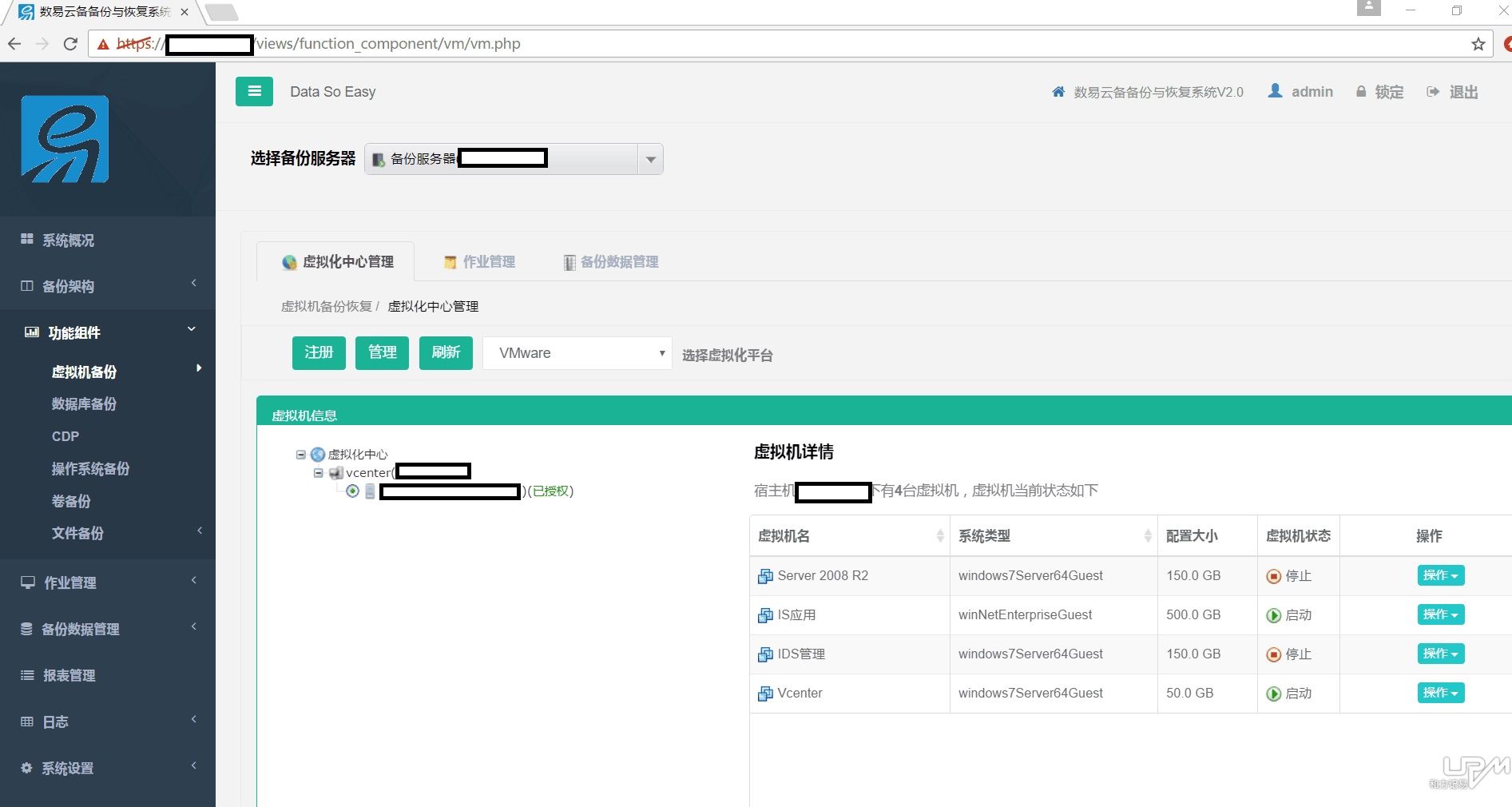Sort by 虚拟机名 column

849,535
